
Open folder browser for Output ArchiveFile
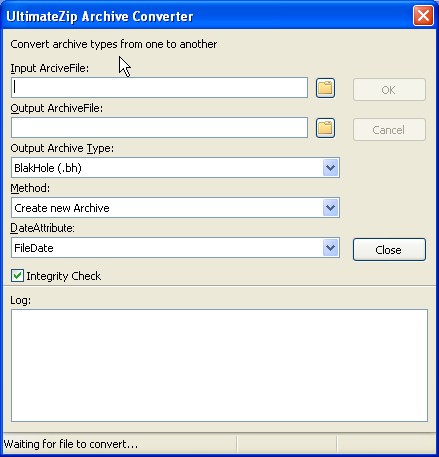tap(325, 128)
